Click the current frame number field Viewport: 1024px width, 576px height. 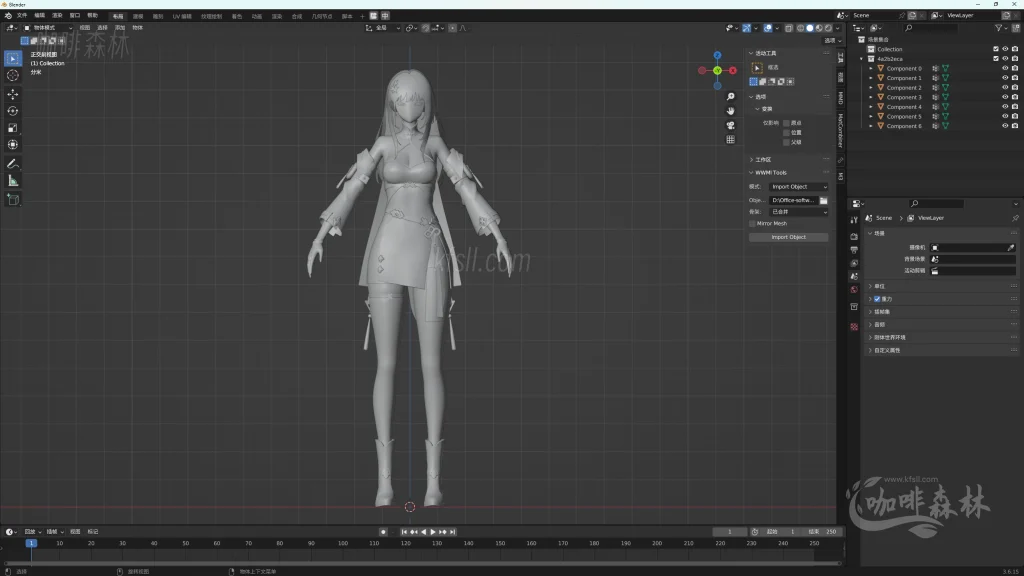[729, 532]
